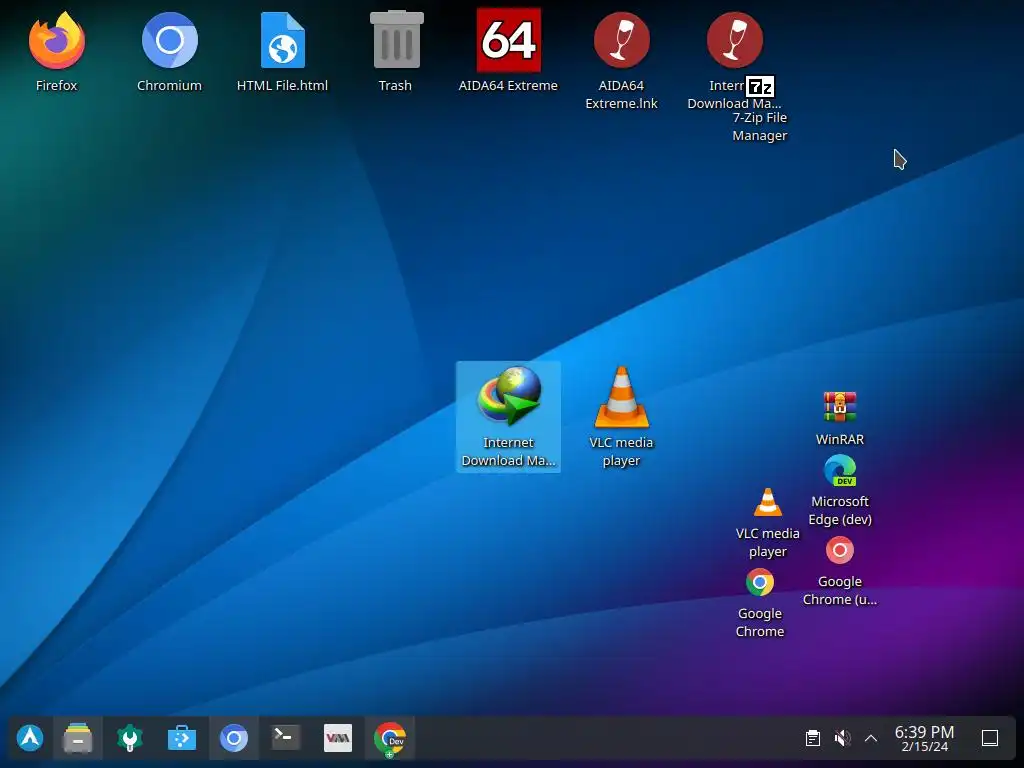The width and height of the screenshot is (1024, 768).
Task: Select the small VLC media player icon beside Edge
Action: pos(768,502)
